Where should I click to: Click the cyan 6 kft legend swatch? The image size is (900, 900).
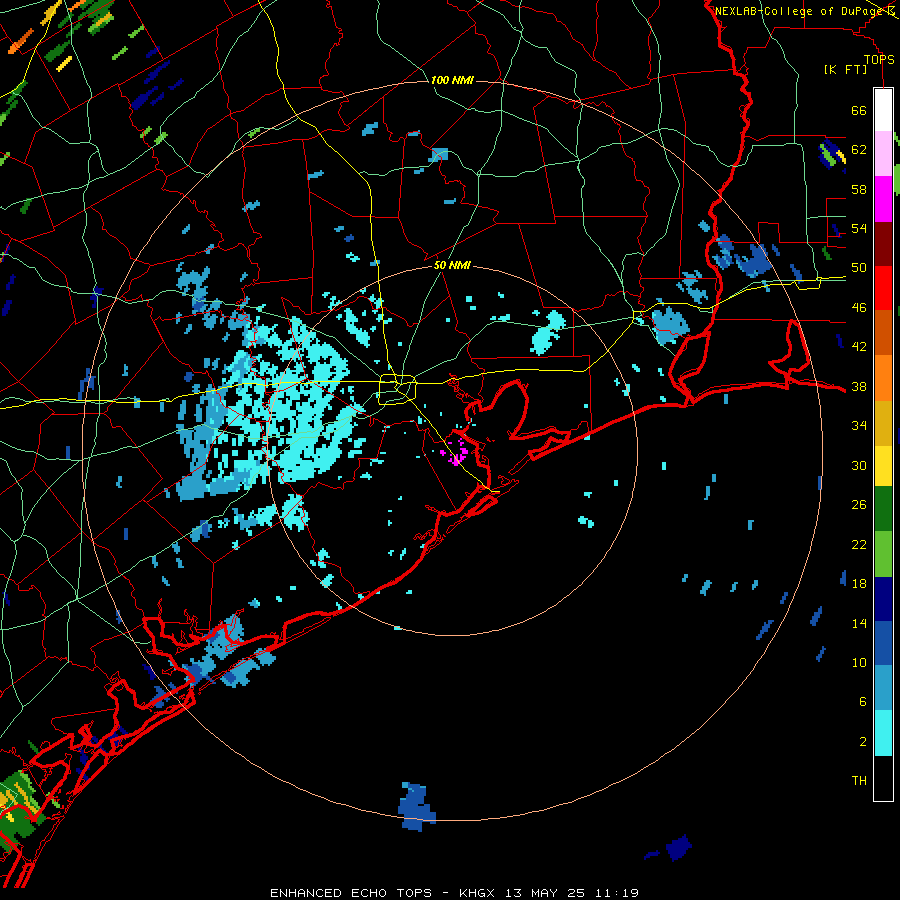coord(883,733)
